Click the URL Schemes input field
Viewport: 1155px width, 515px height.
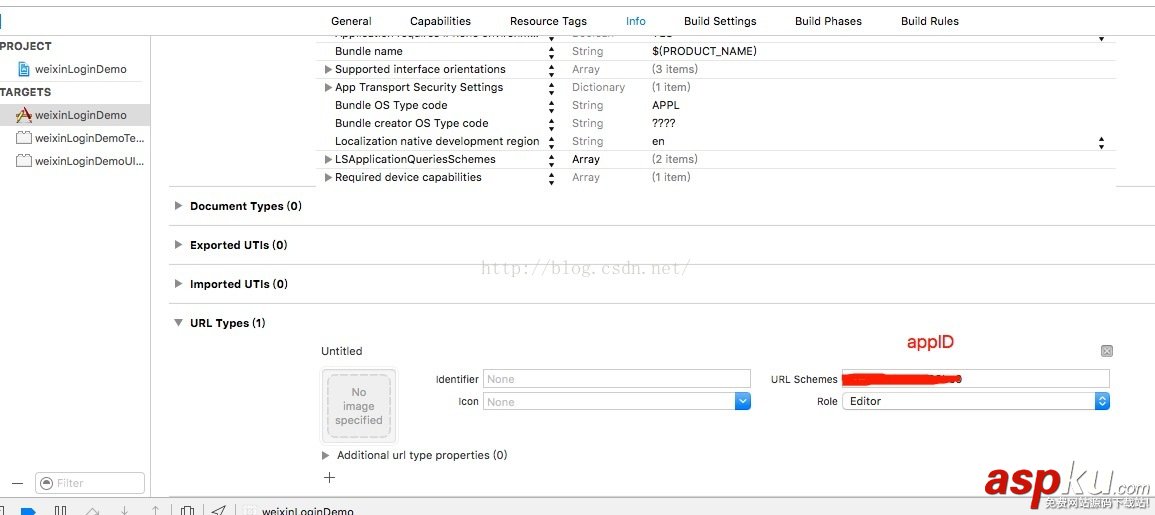pyautogui.click(x=975, y=379)
